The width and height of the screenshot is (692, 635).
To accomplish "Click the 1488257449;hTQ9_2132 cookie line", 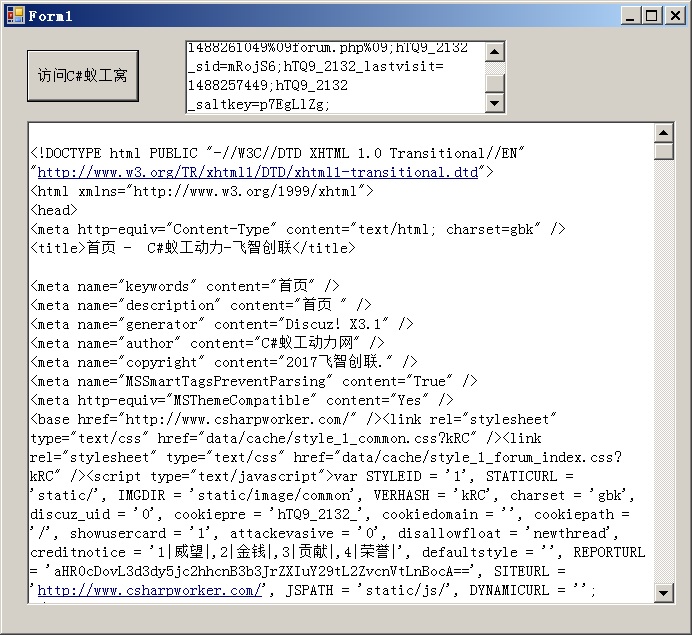I will click(268, 85).
